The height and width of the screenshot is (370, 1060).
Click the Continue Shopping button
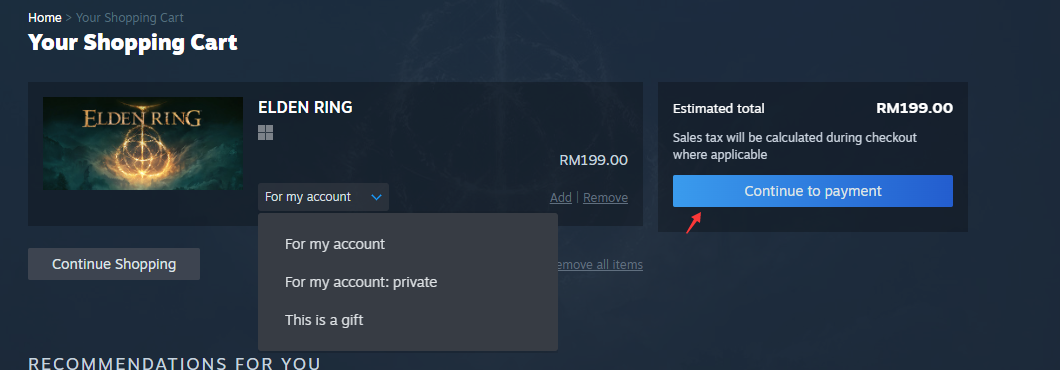click(x=114, y=264)
